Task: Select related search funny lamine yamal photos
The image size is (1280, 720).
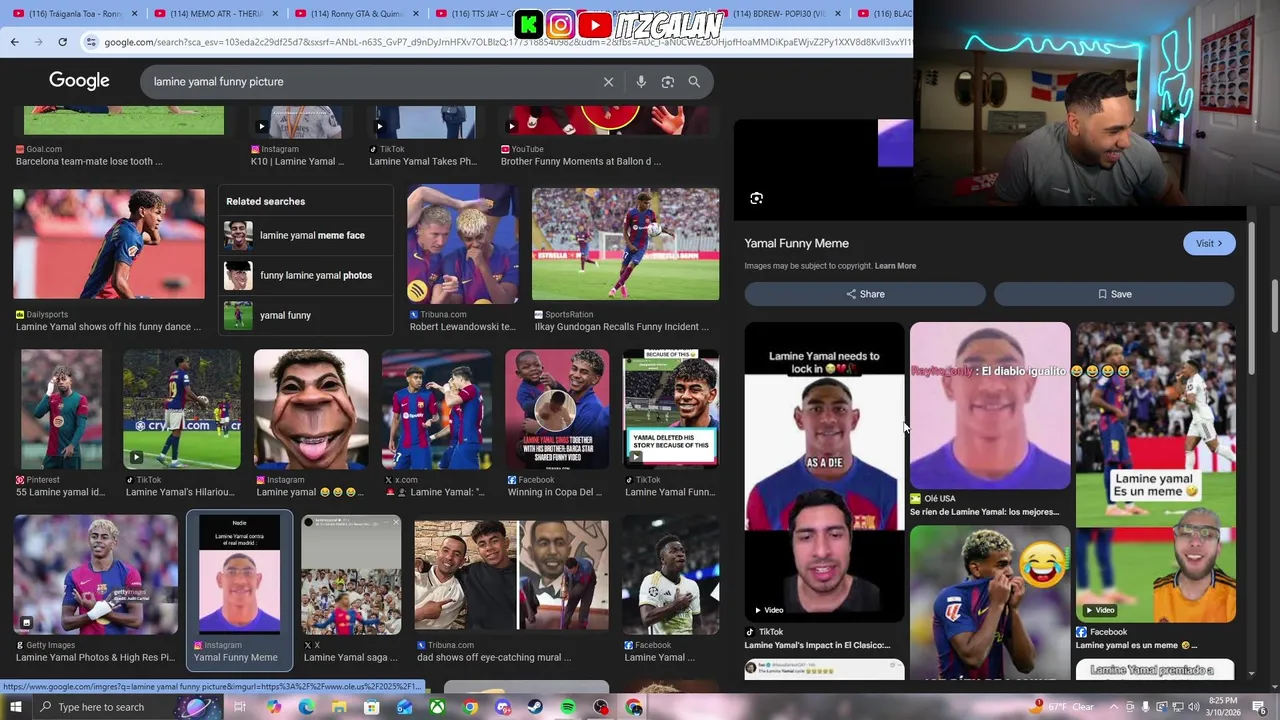Action: point(305,275)
